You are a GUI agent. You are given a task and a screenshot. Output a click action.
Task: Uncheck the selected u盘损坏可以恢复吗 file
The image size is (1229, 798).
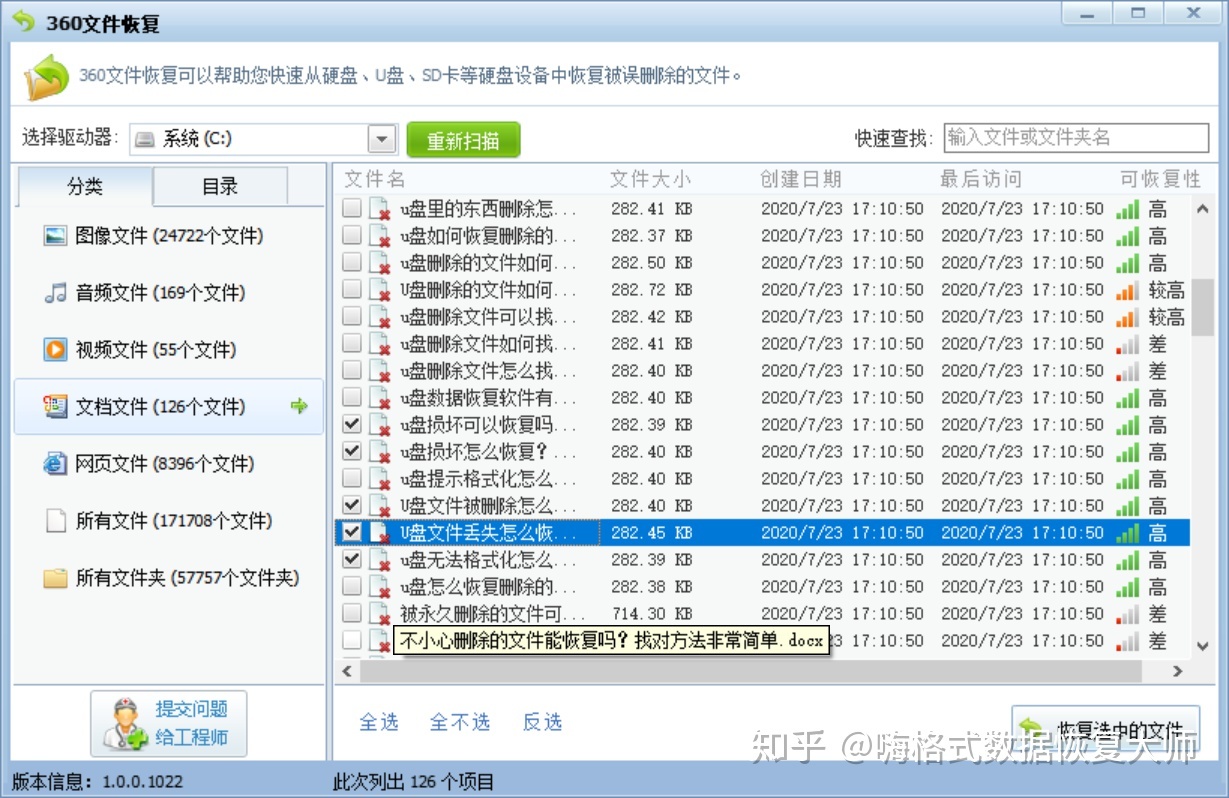352,424
